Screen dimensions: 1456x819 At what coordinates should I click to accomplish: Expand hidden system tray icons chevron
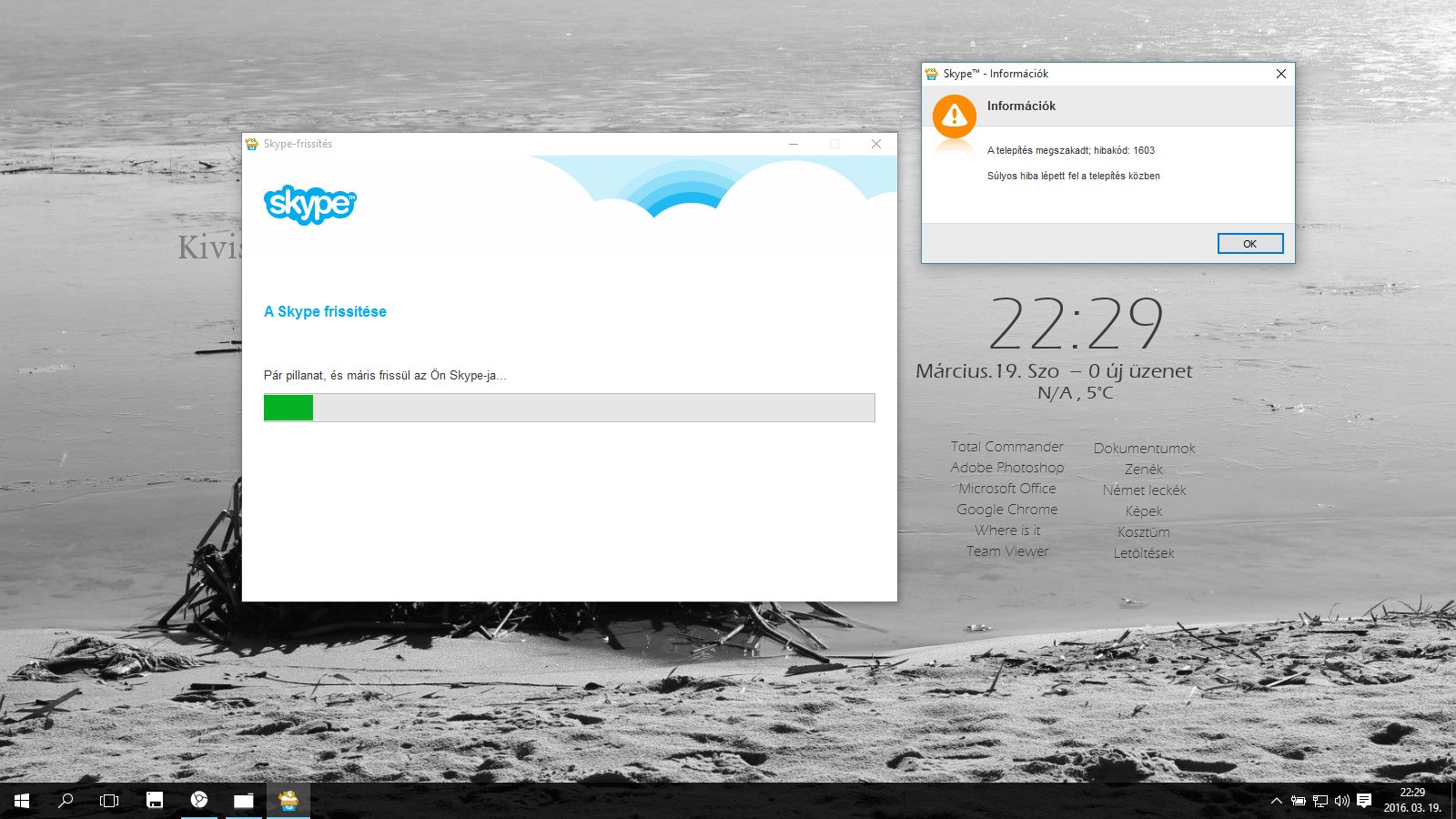pyautogui.click(x=1277, y=801)
